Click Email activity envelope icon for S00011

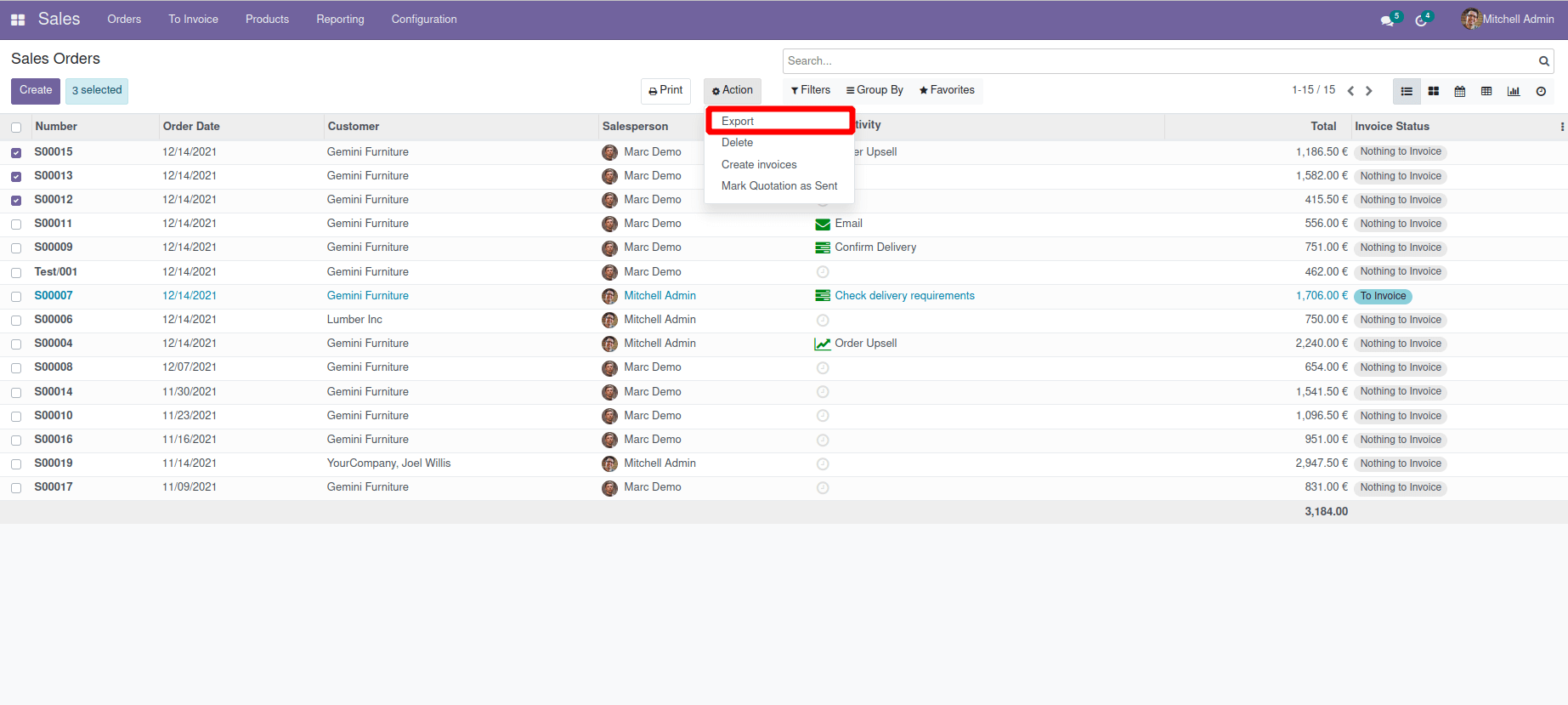point(823,225)
